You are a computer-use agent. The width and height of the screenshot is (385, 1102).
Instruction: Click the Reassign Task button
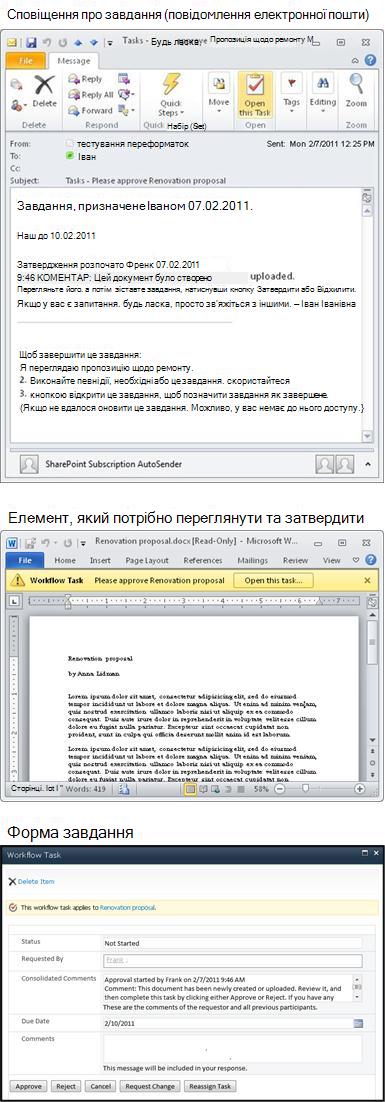pos(211,1086)
